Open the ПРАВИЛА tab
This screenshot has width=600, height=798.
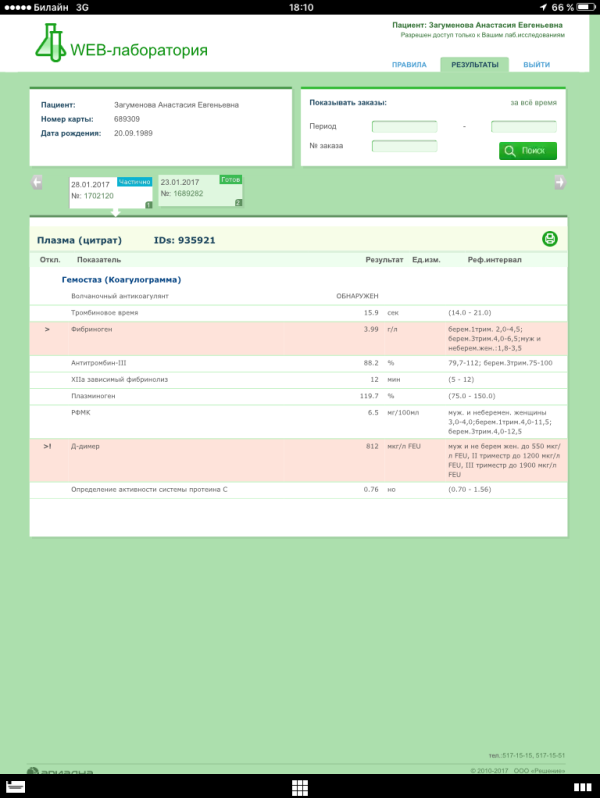(x=409, y=64)
